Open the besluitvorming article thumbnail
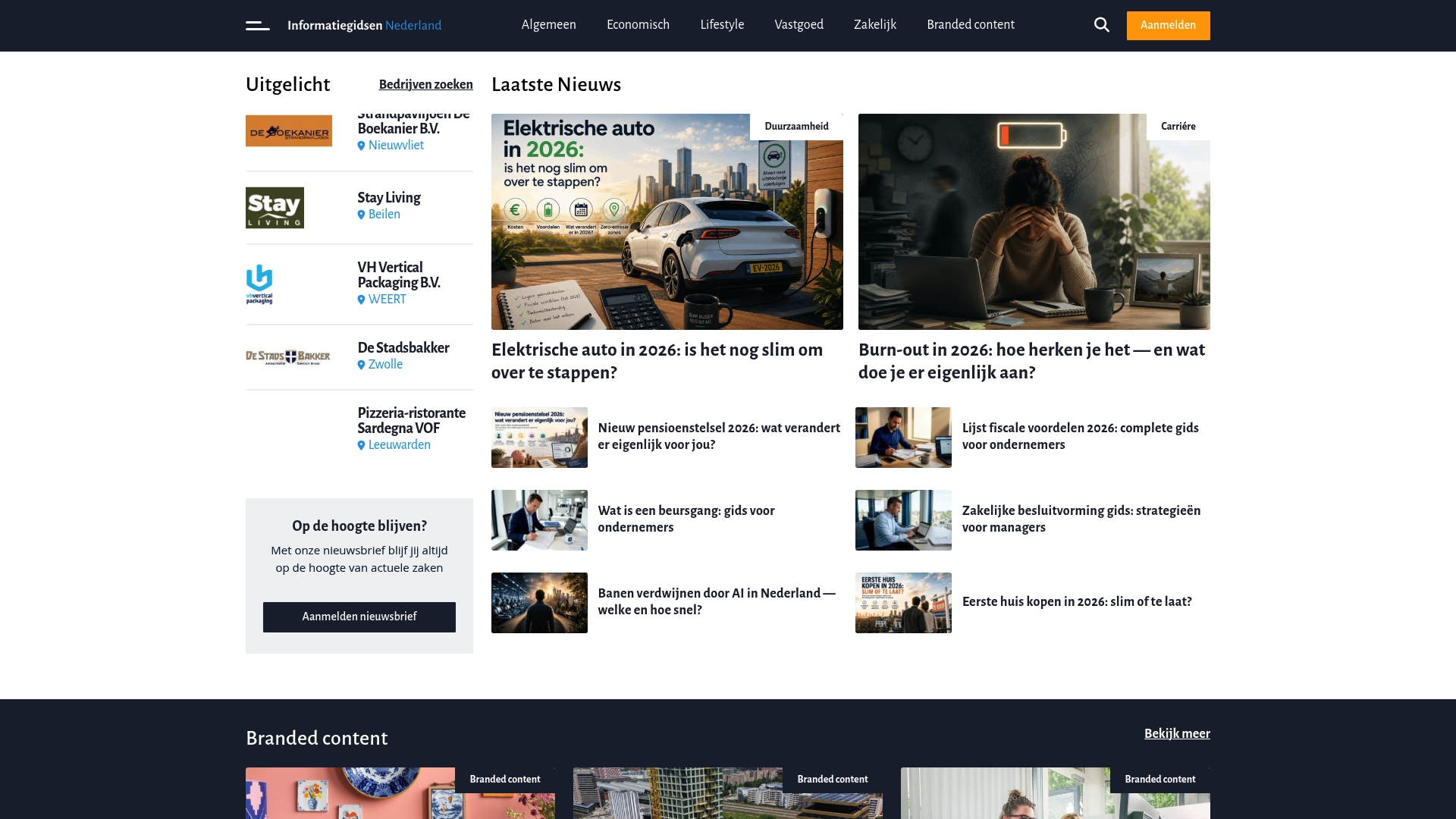The width and height of the screenshot is (1456, 819). (903, 520)
